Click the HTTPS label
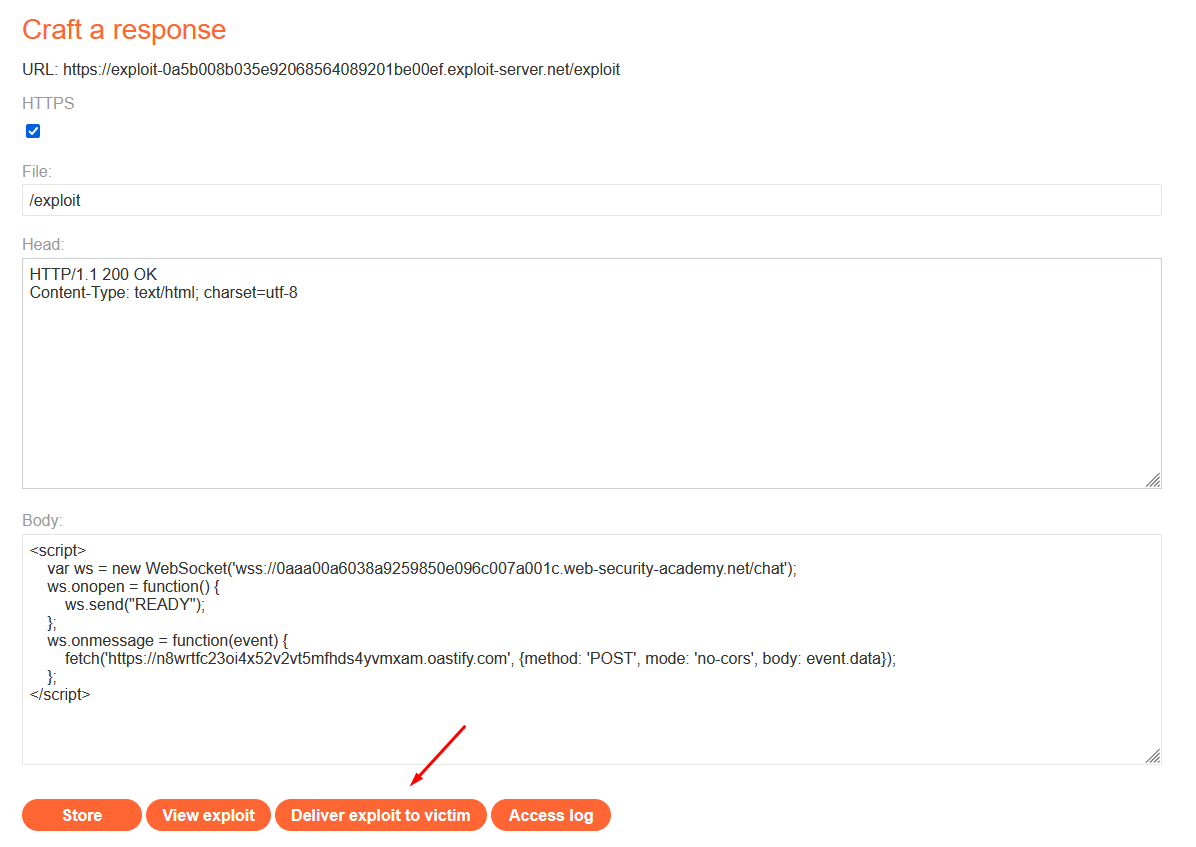 [48, 104]
